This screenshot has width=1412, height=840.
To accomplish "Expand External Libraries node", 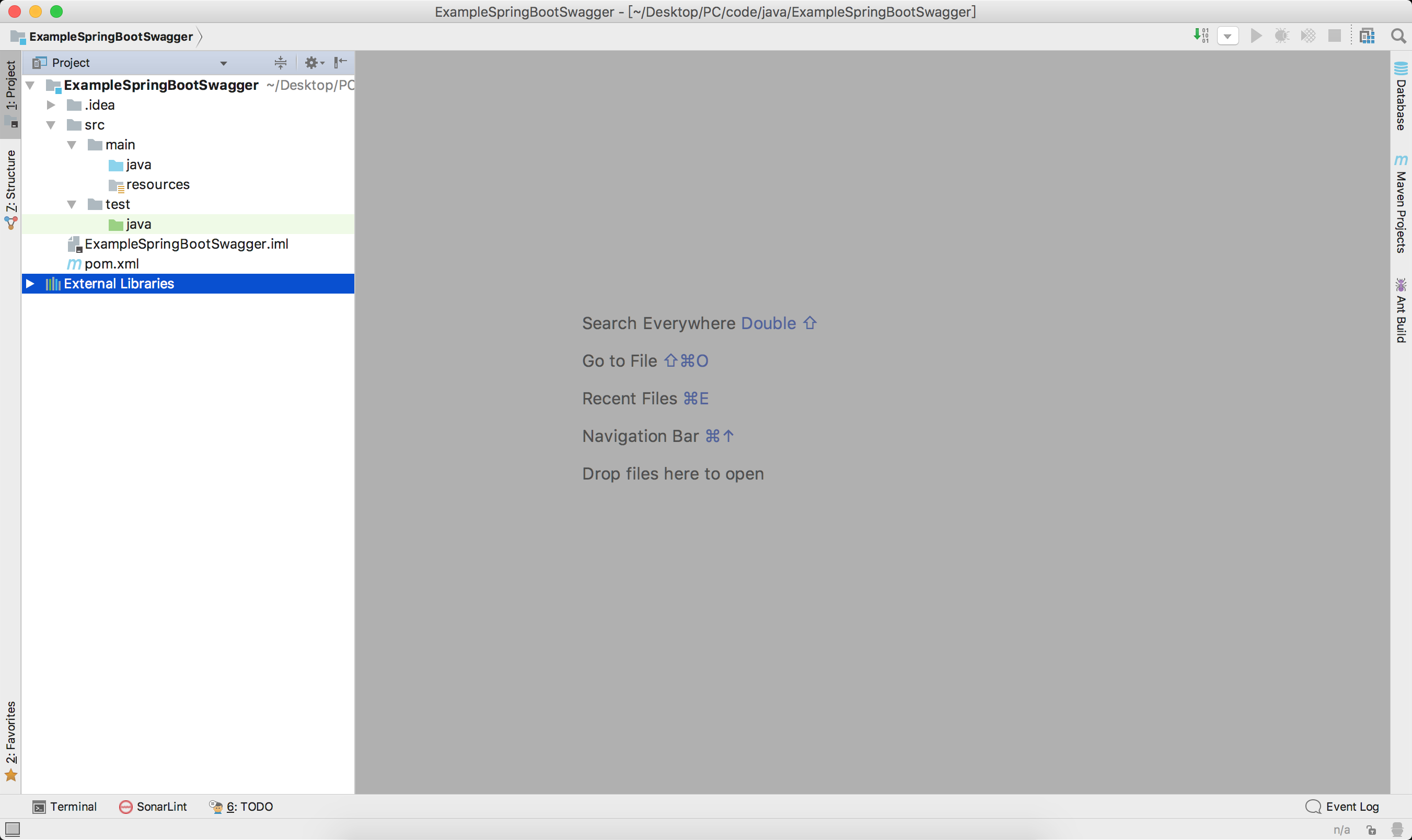I will point(30,284).
